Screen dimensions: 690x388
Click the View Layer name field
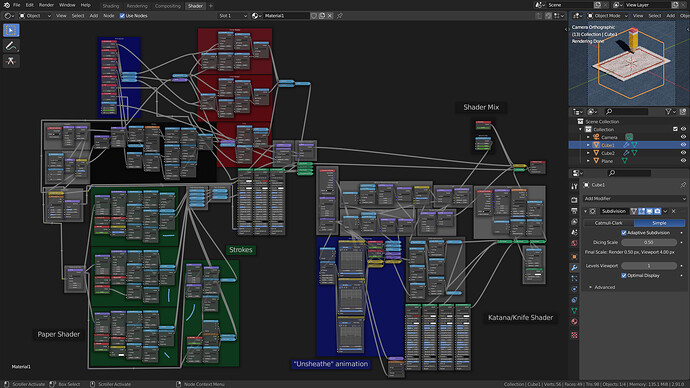[647, 5]
